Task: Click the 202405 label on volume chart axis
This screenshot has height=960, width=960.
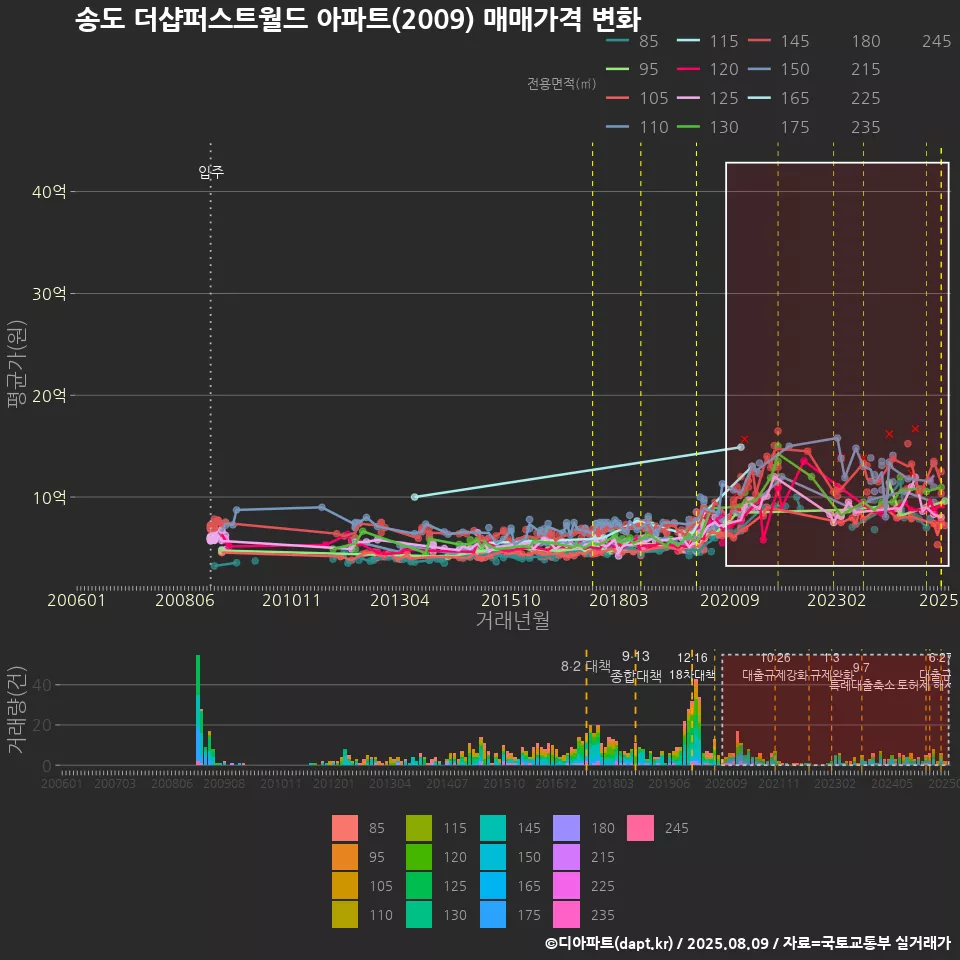Action: click(892, 784)
